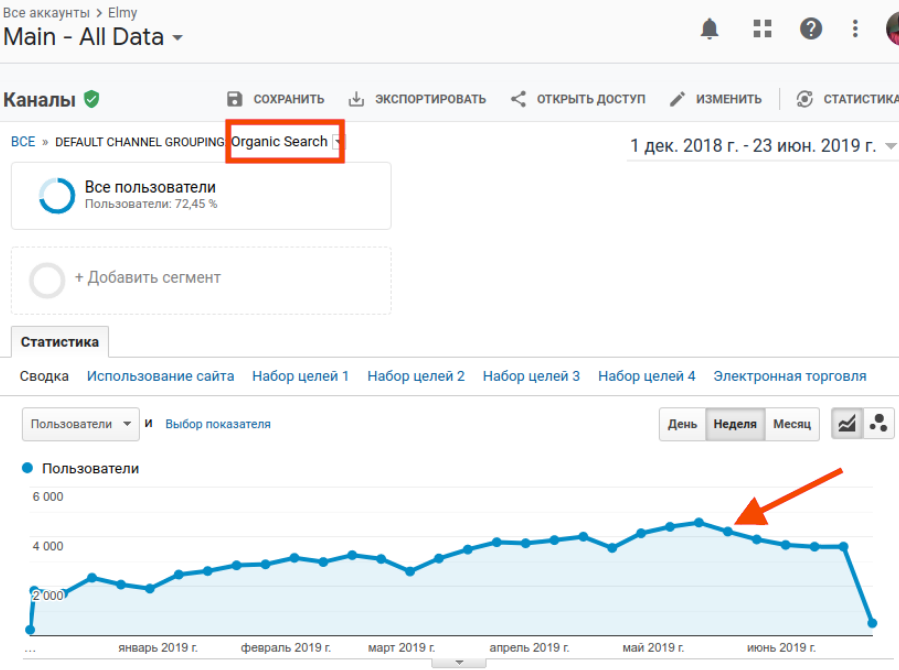Viewport: 899px width, 670px height.
Task: Click Экспортировать to export the report
Action: click(417, 99)
